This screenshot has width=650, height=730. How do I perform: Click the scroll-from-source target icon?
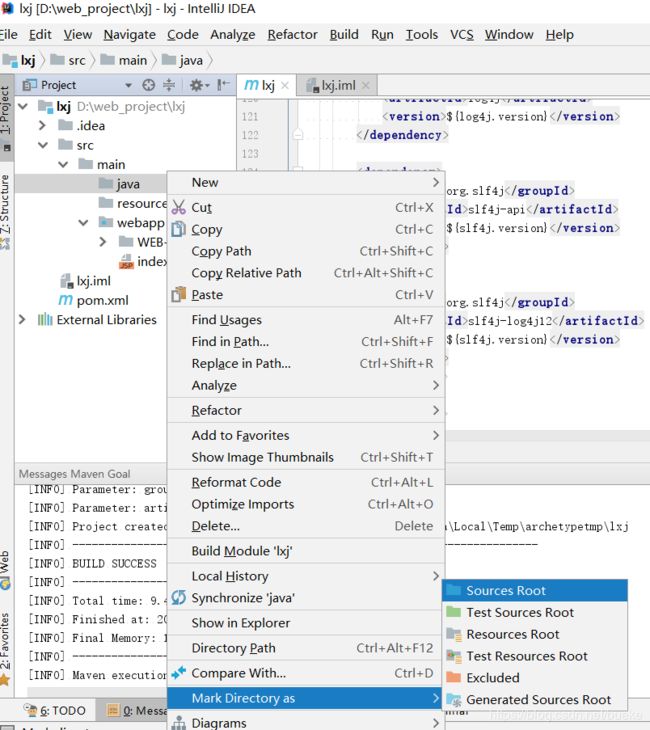pyautogui.click(x=149, y=85)
